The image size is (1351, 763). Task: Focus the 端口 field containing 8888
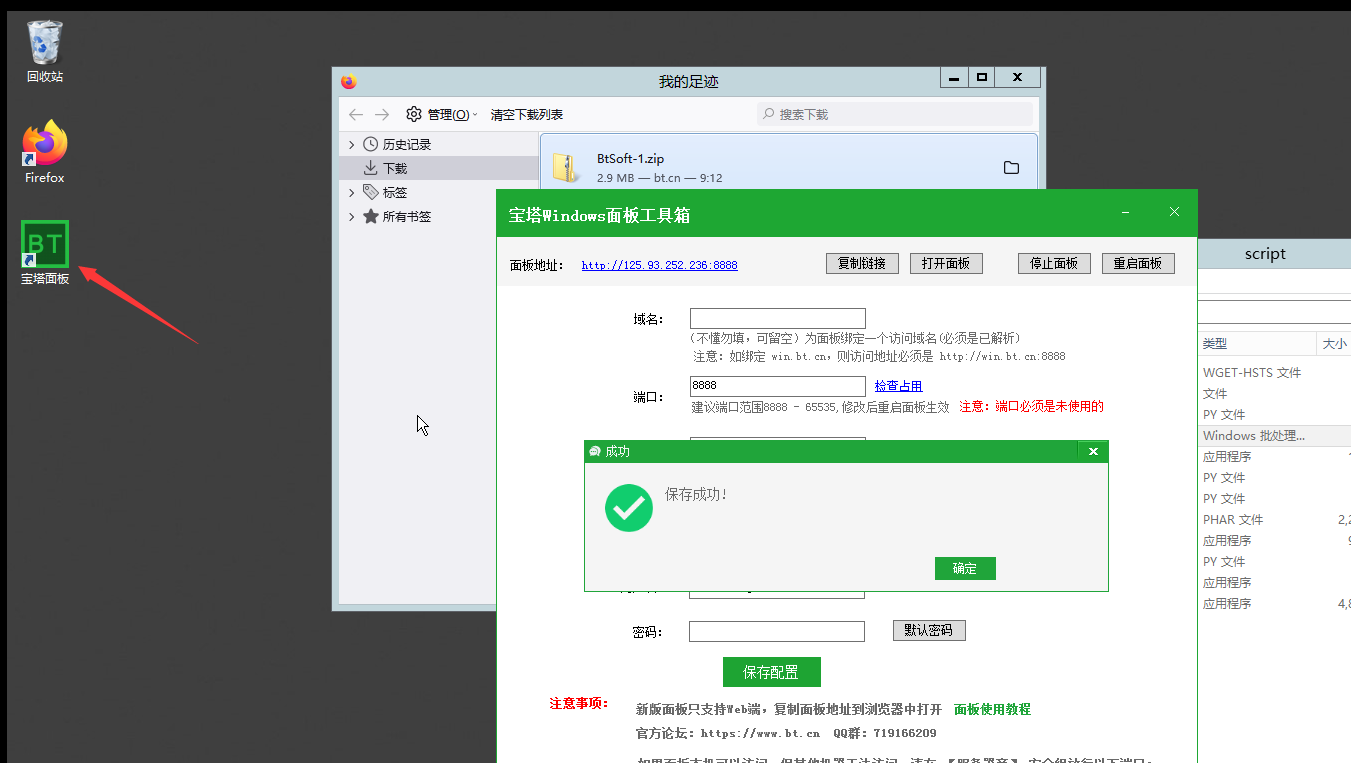click(x=777, y=386)
